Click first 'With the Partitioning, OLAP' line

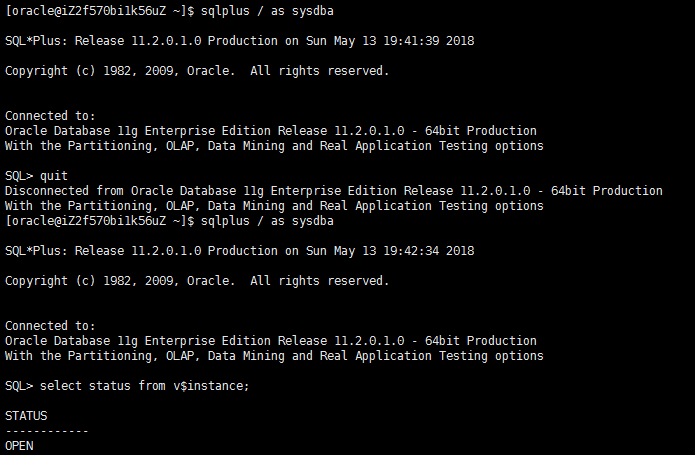[274, 146]
